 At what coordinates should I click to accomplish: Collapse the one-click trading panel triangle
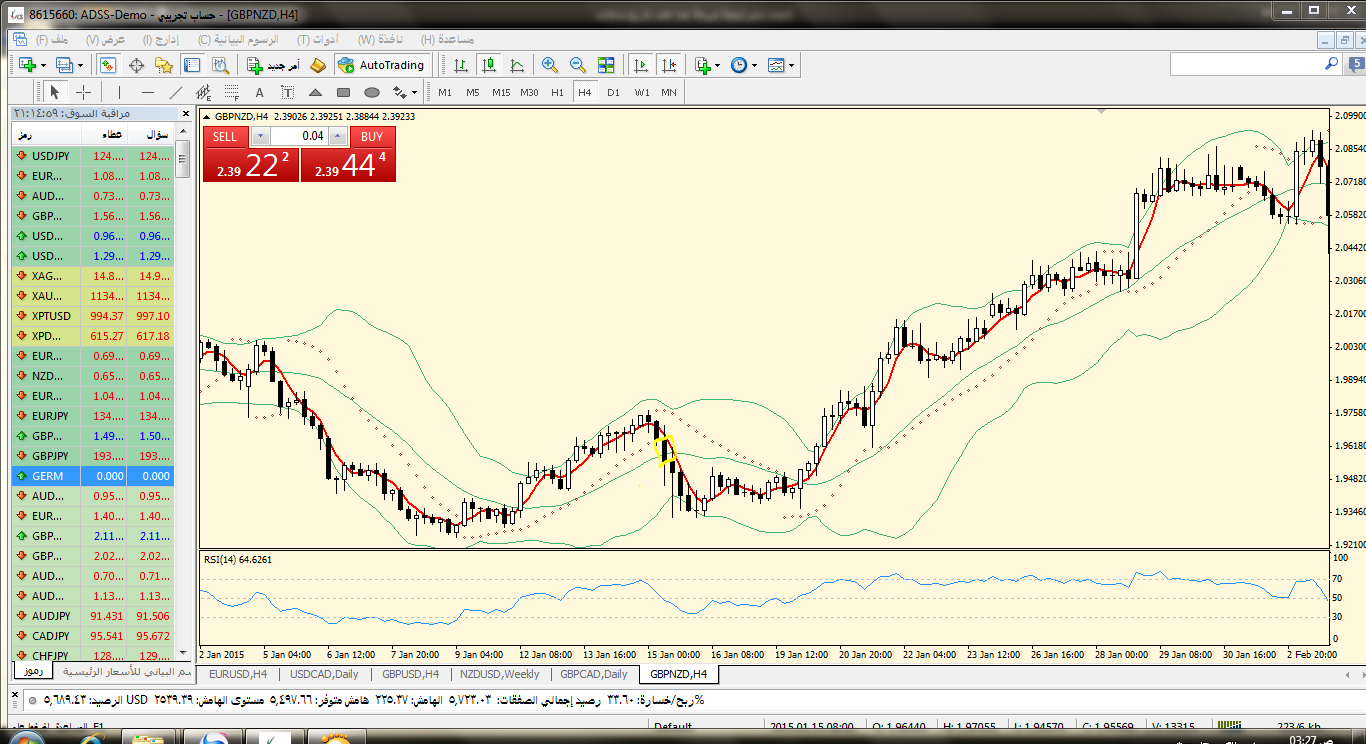pos(207,116)
